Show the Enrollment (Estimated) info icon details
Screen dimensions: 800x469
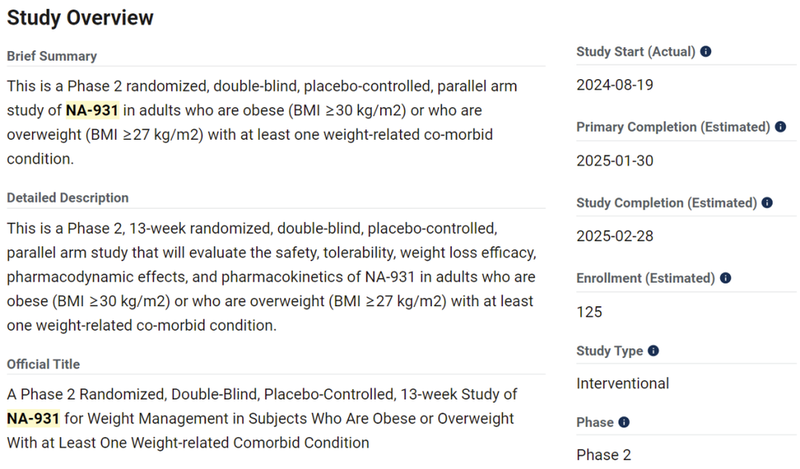(x=725, y=278)
